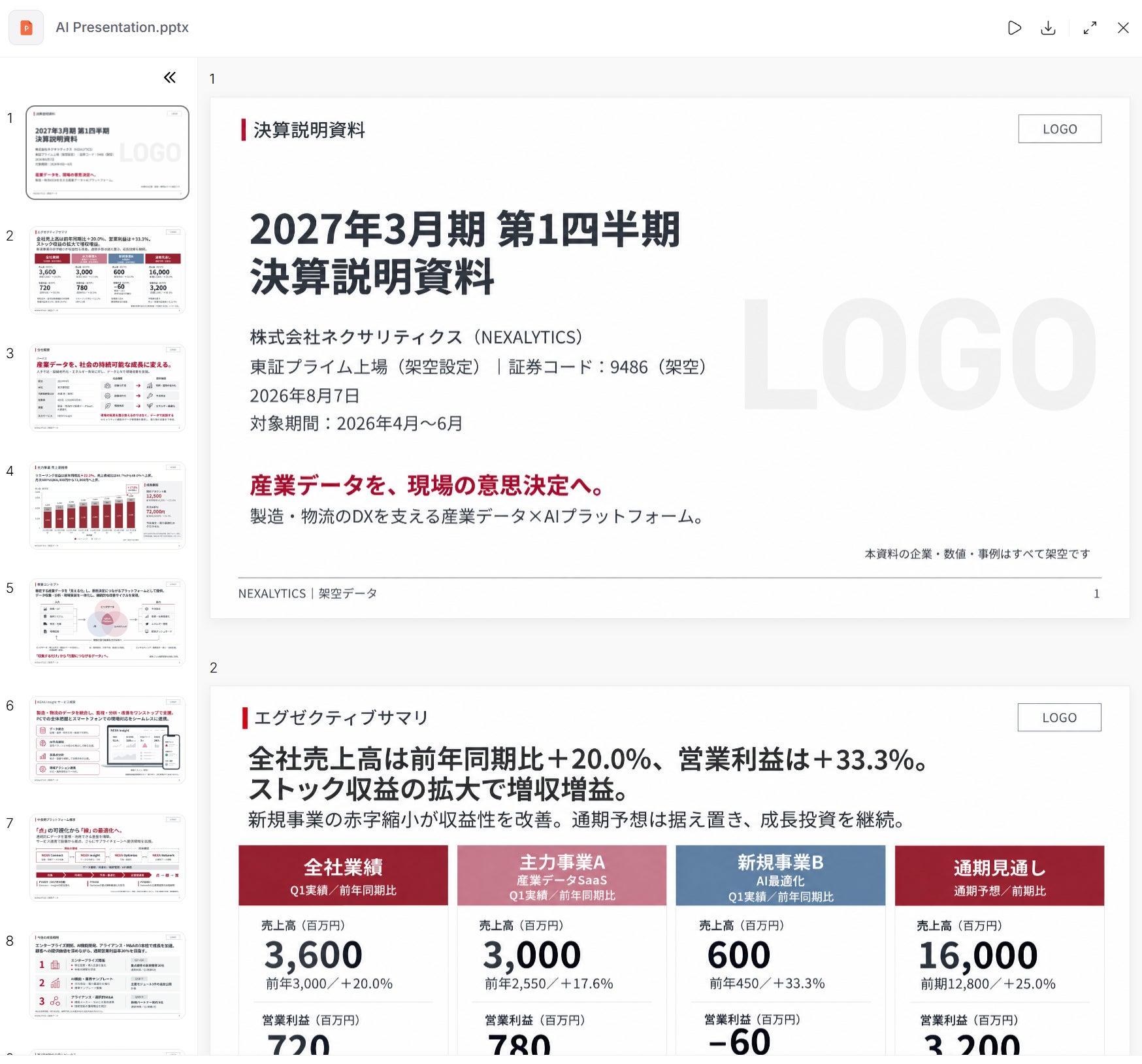Select slide 8 growth strategy thumbnail
1142x1064 pixels.
point(107,975)
